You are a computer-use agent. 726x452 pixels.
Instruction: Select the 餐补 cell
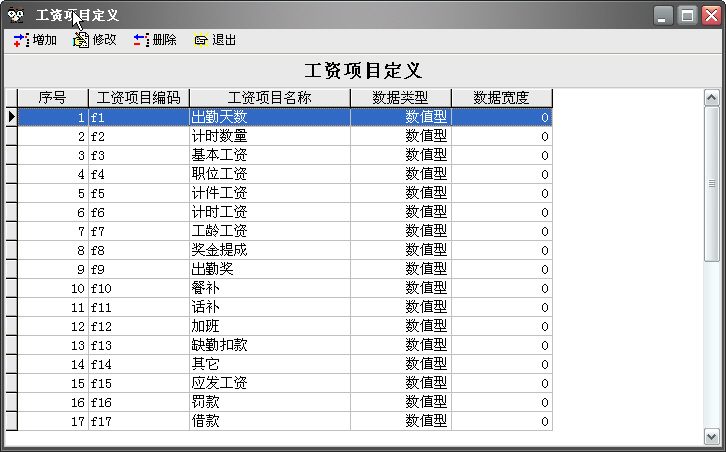tap(270, 288)
